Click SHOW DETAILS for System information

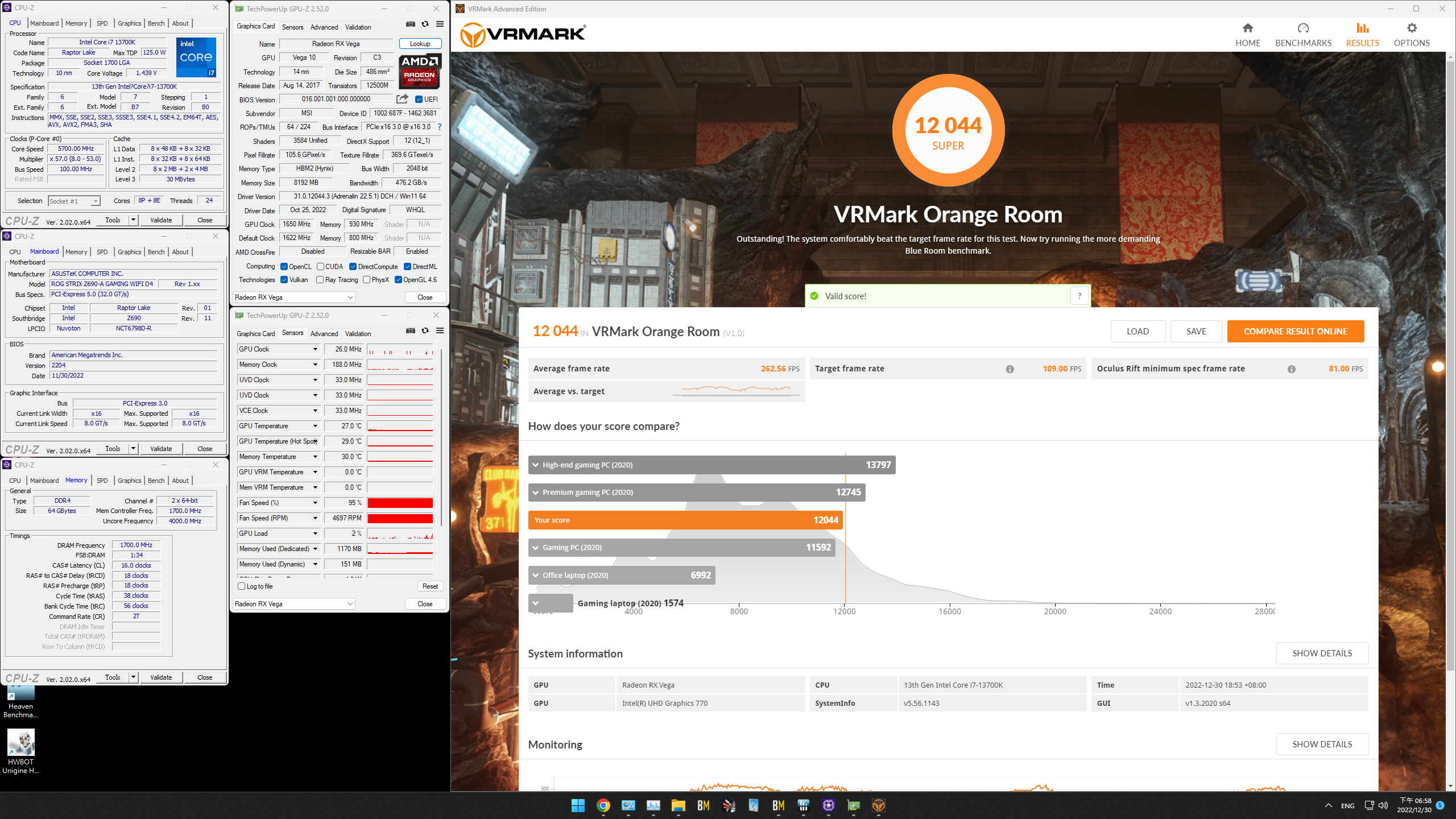(1322, 653)
